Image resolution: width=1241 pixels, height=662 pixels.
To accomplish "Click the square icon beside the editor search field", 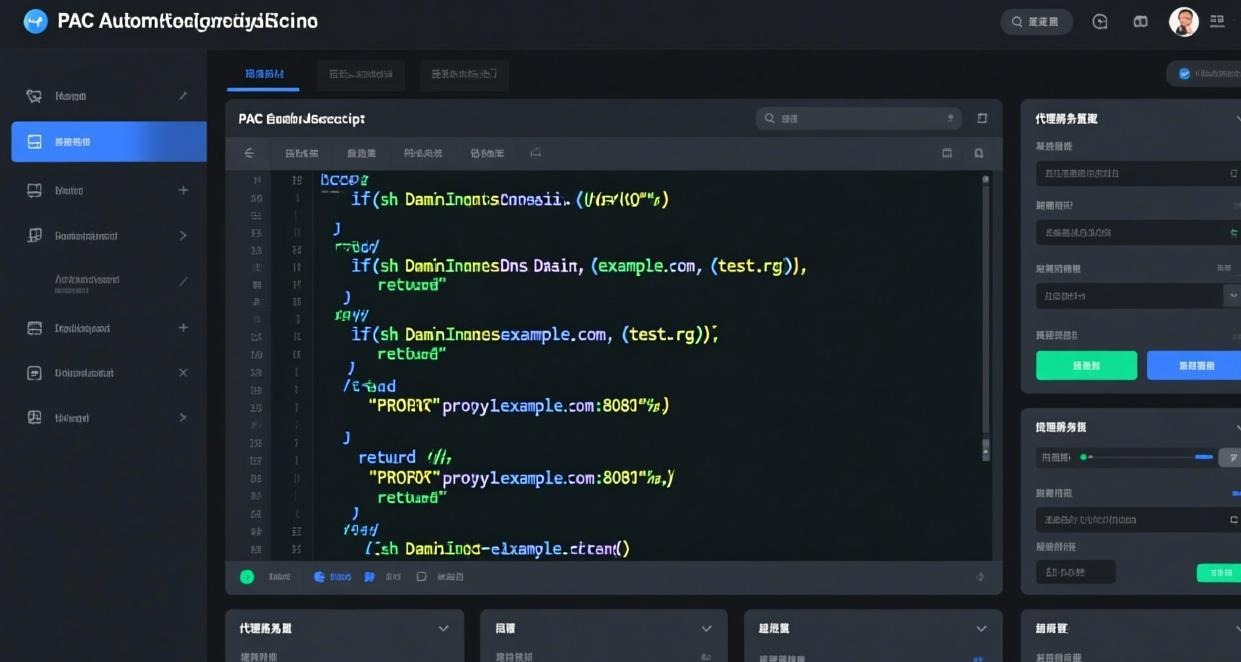I will pyautogui.click(x=982, y=118).
